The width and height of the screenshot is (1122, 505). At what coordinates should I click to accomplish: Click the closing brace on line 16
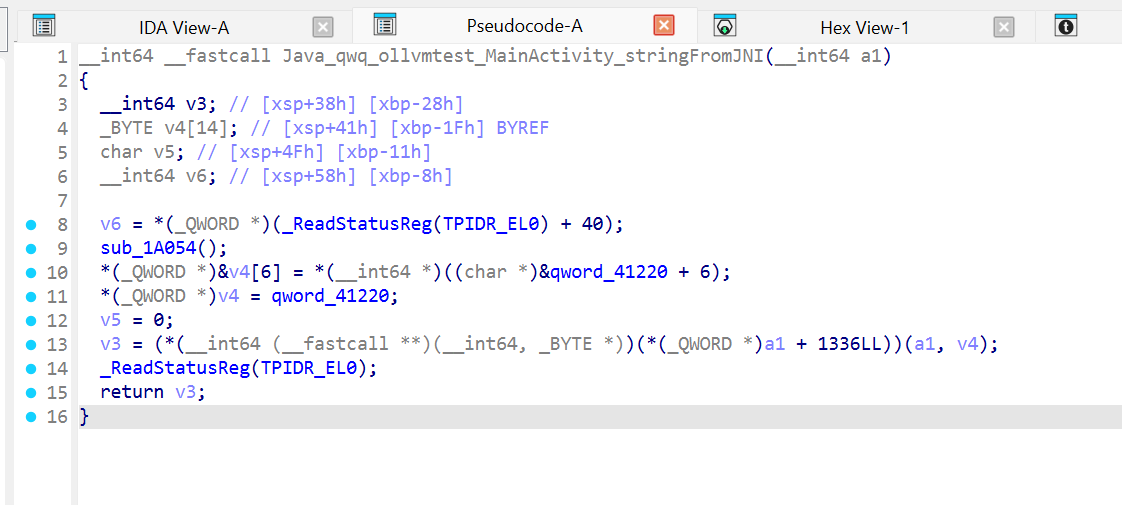(x=84, y=416)
